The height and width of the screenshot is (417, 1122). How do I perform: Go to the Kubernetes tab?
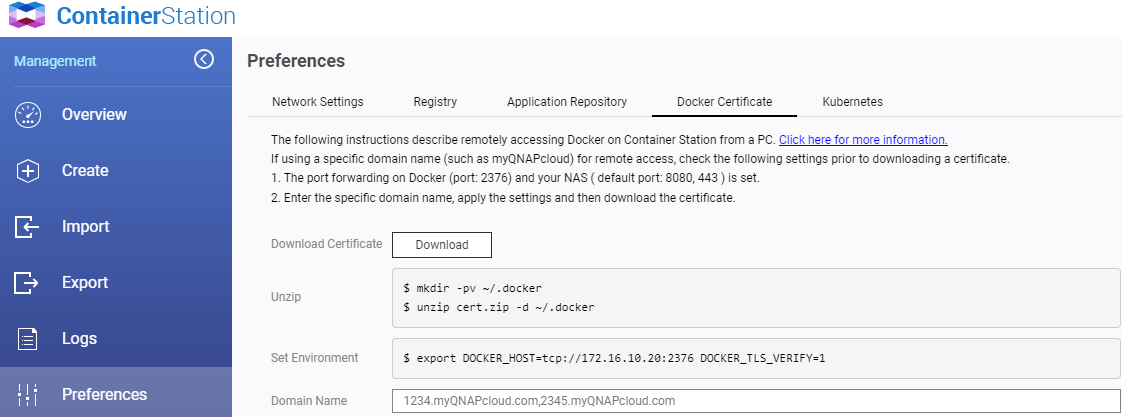(852, 102)
